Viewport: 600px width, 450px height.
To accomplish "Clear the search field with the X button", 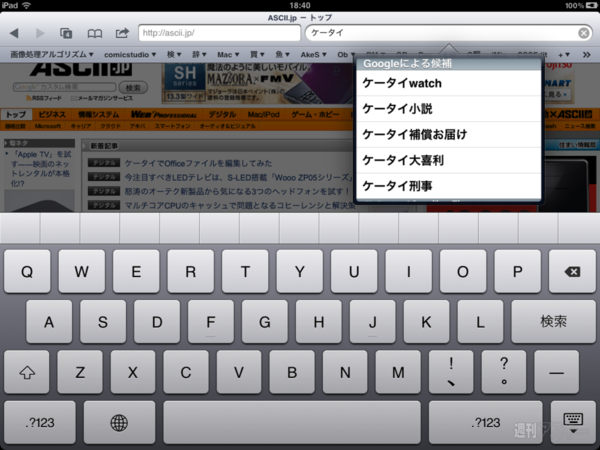I will coord(584,33).
